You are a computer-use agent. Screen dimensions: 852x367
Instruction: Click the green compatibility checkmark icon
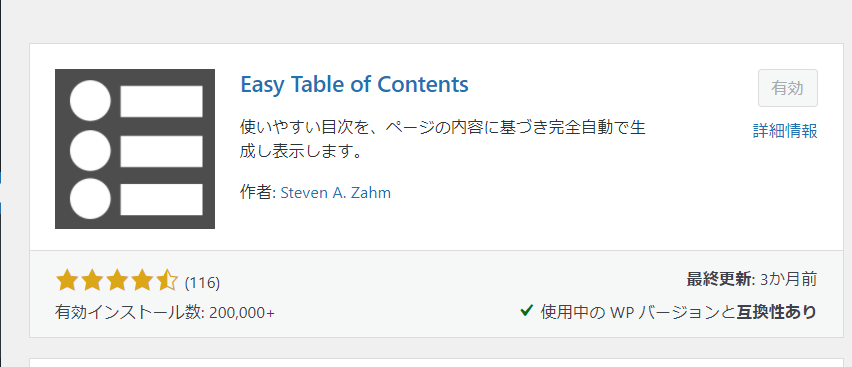(525, 311)
